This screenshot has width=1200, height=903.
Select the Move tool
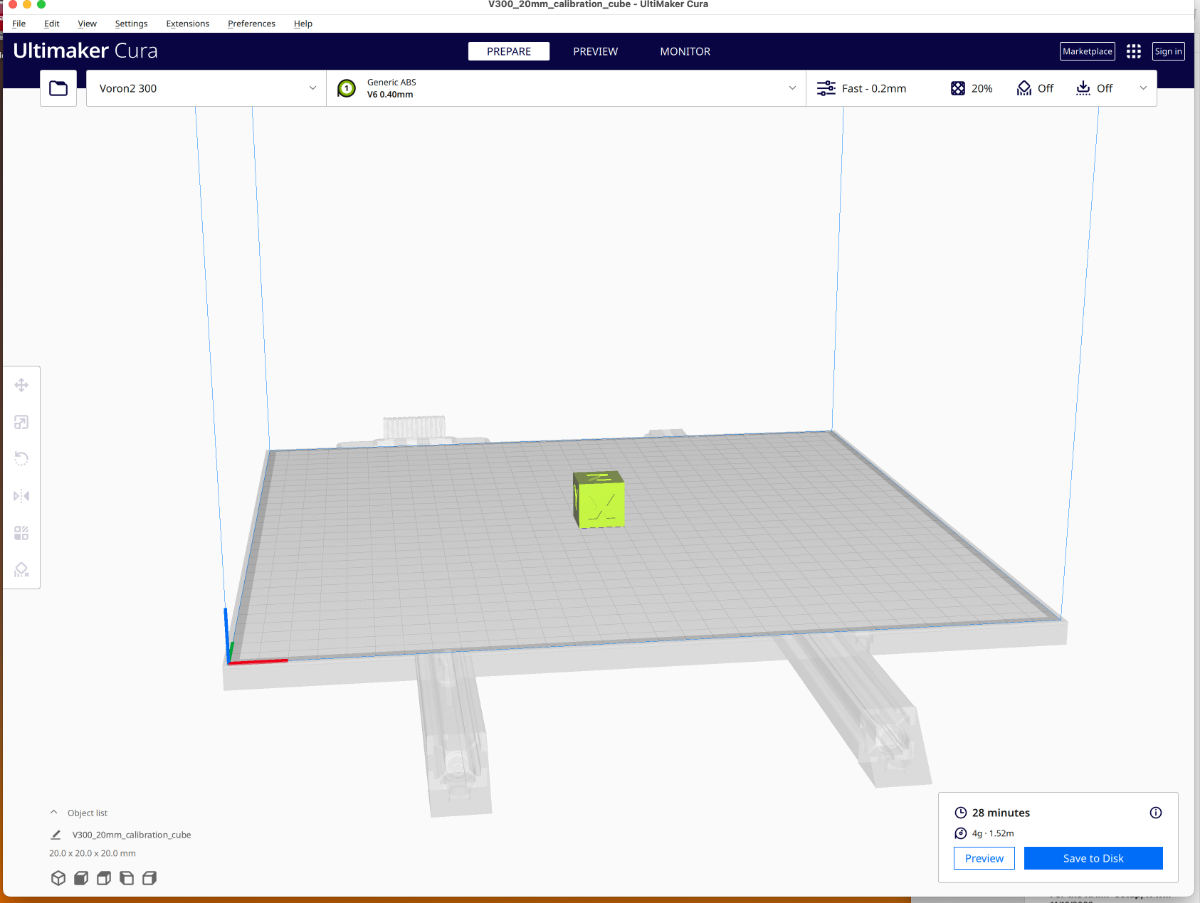point(21,385)
